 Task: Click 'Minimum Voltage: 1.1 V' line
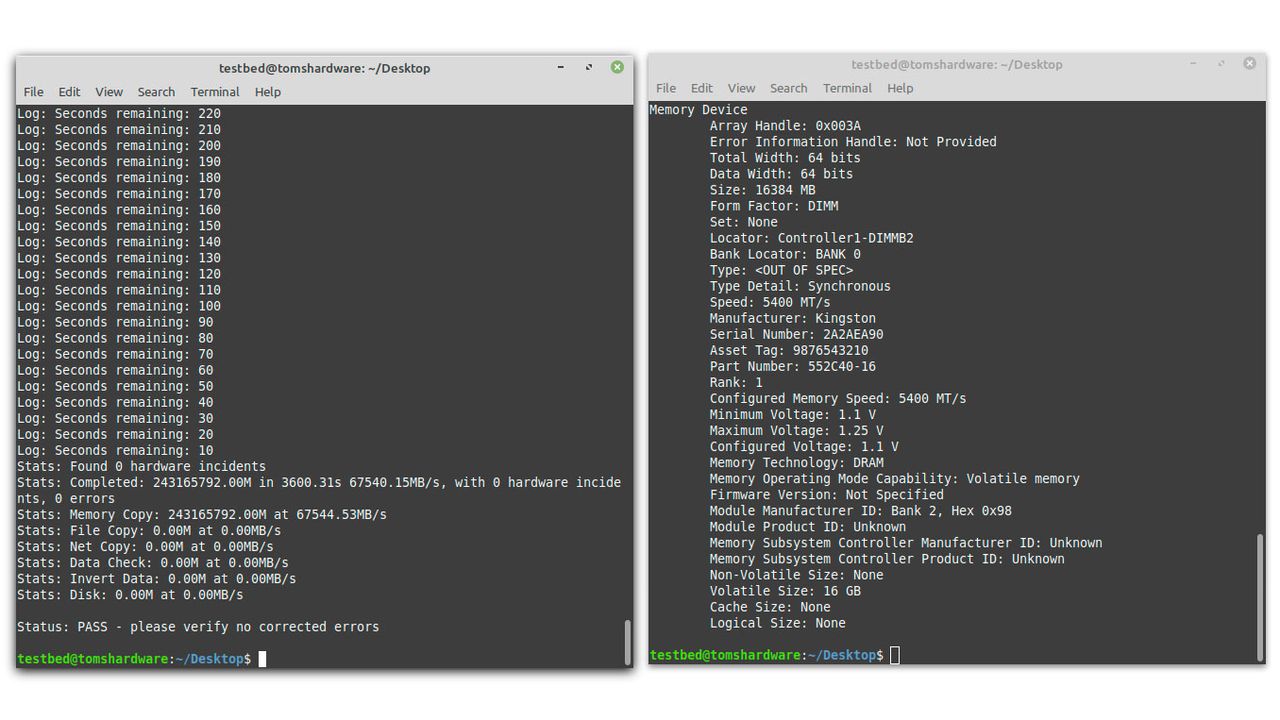tap(793, 414)
